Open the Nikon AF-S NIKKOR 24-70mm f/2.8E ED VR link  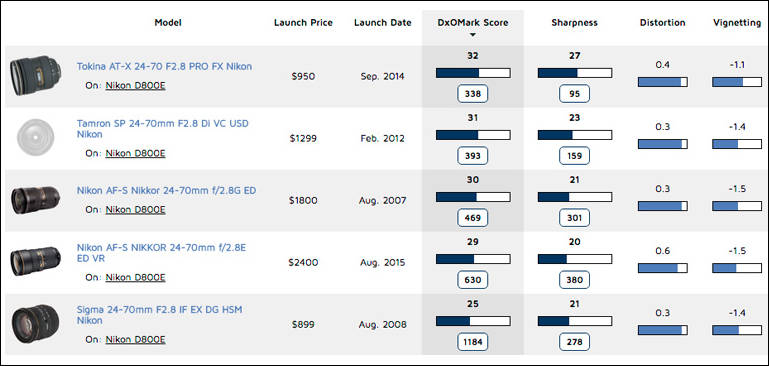[161, 253]
